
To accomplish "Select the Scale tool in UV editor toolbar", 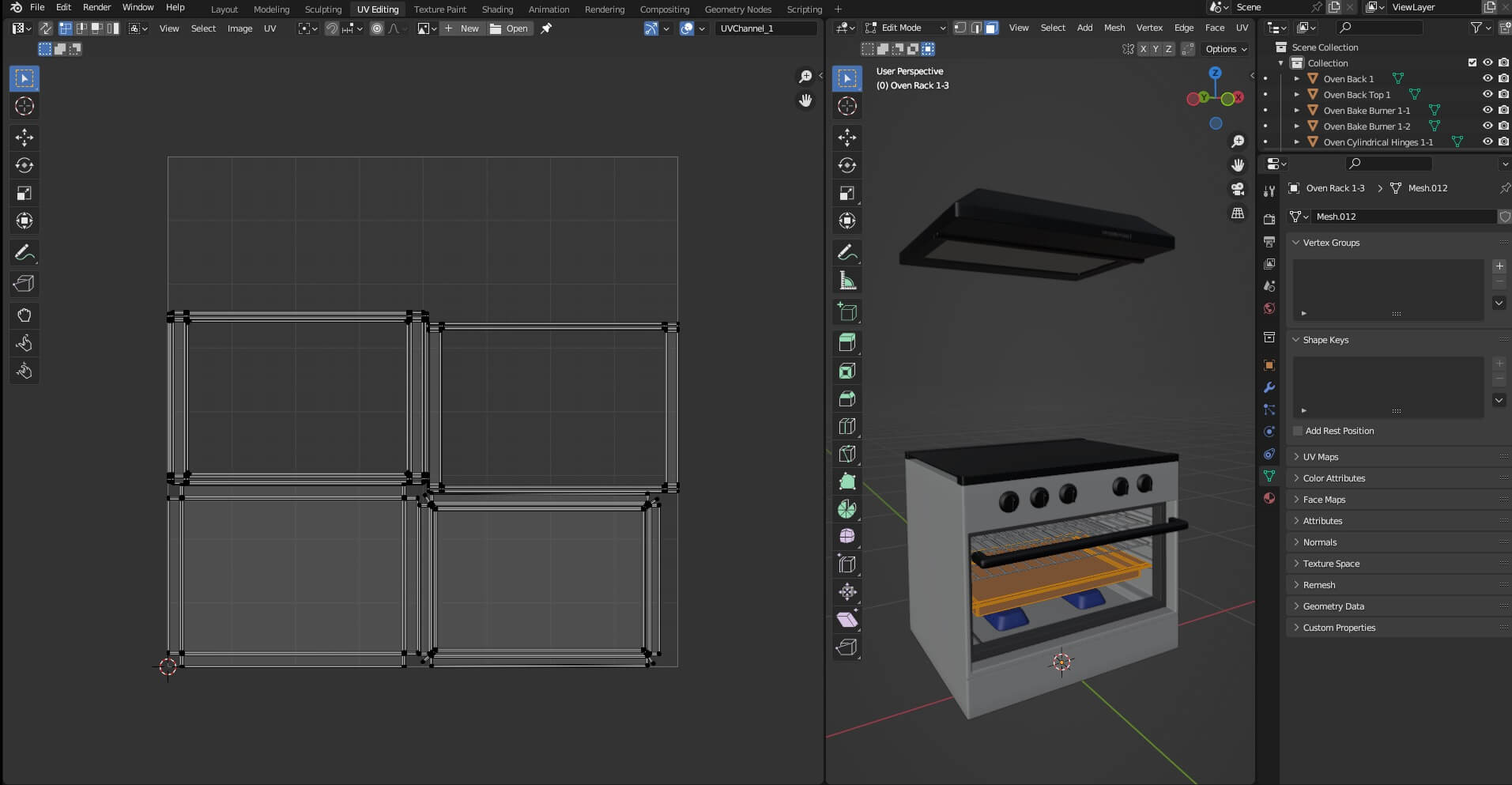I will click(x=25, y=193).
